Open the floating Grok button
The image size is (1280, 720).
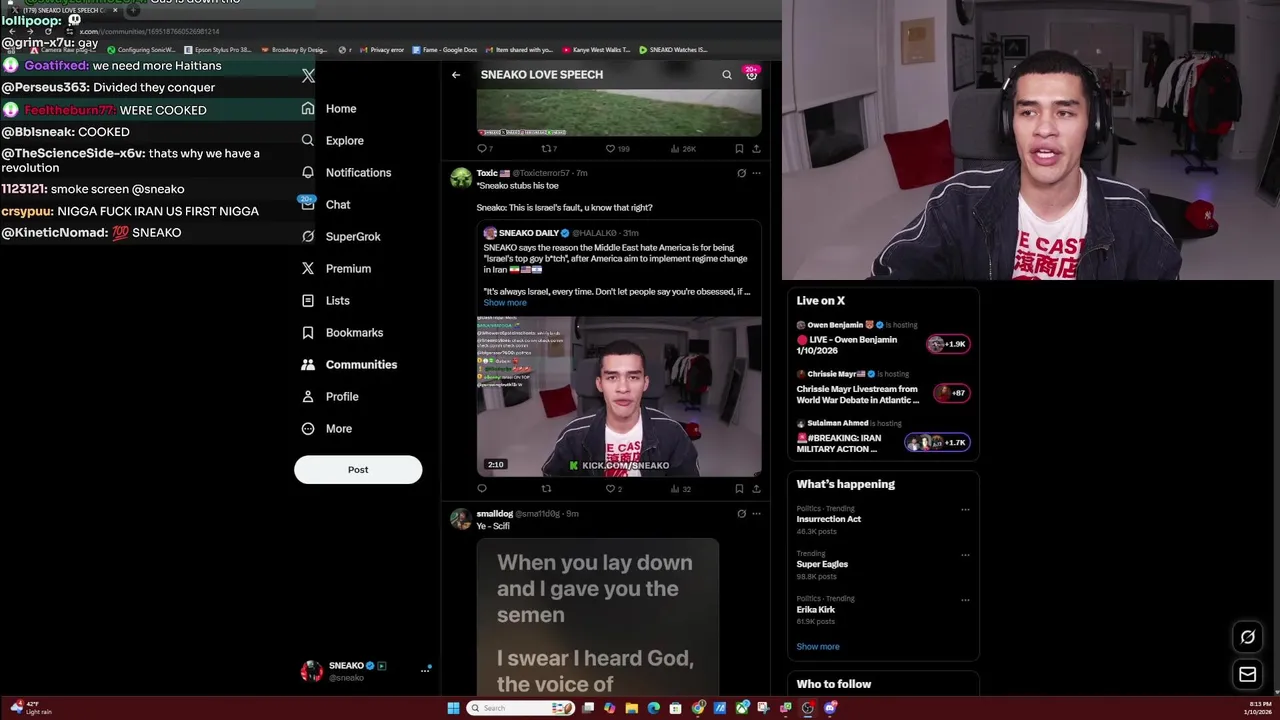point(1248,637)
